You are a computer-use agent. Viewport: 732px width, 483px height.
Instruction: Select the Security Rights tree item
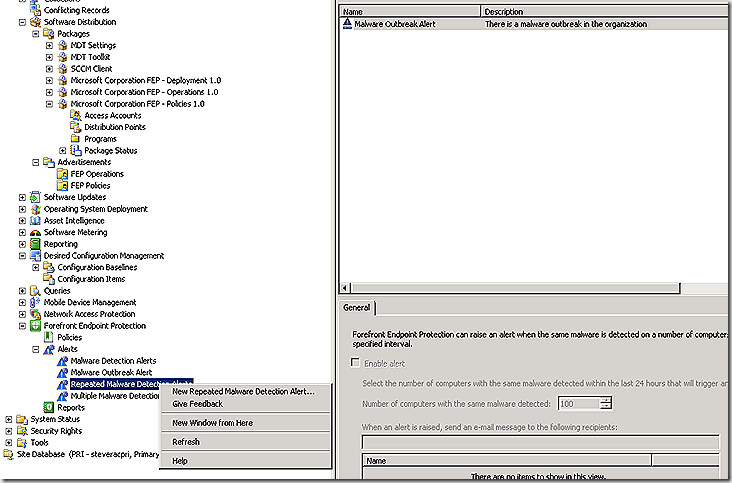click(x=56, y=431)
